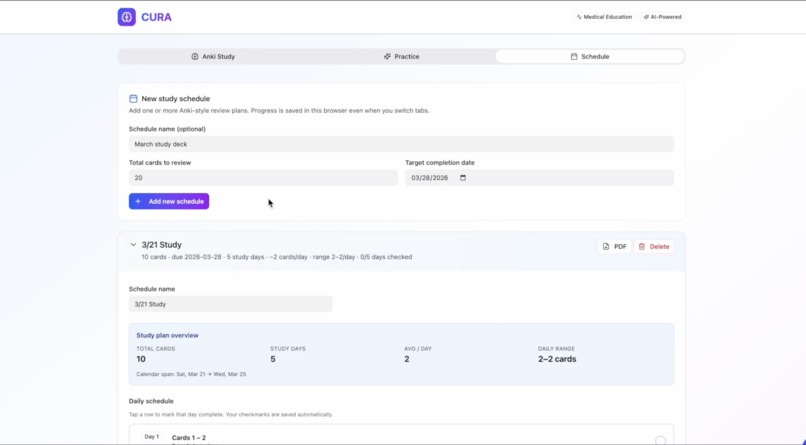Image resolution: width=806 pixels, height=445 pixels.
Task: Mark Day 1 Cards 1 – 2 complete
Action: [661, 440]
